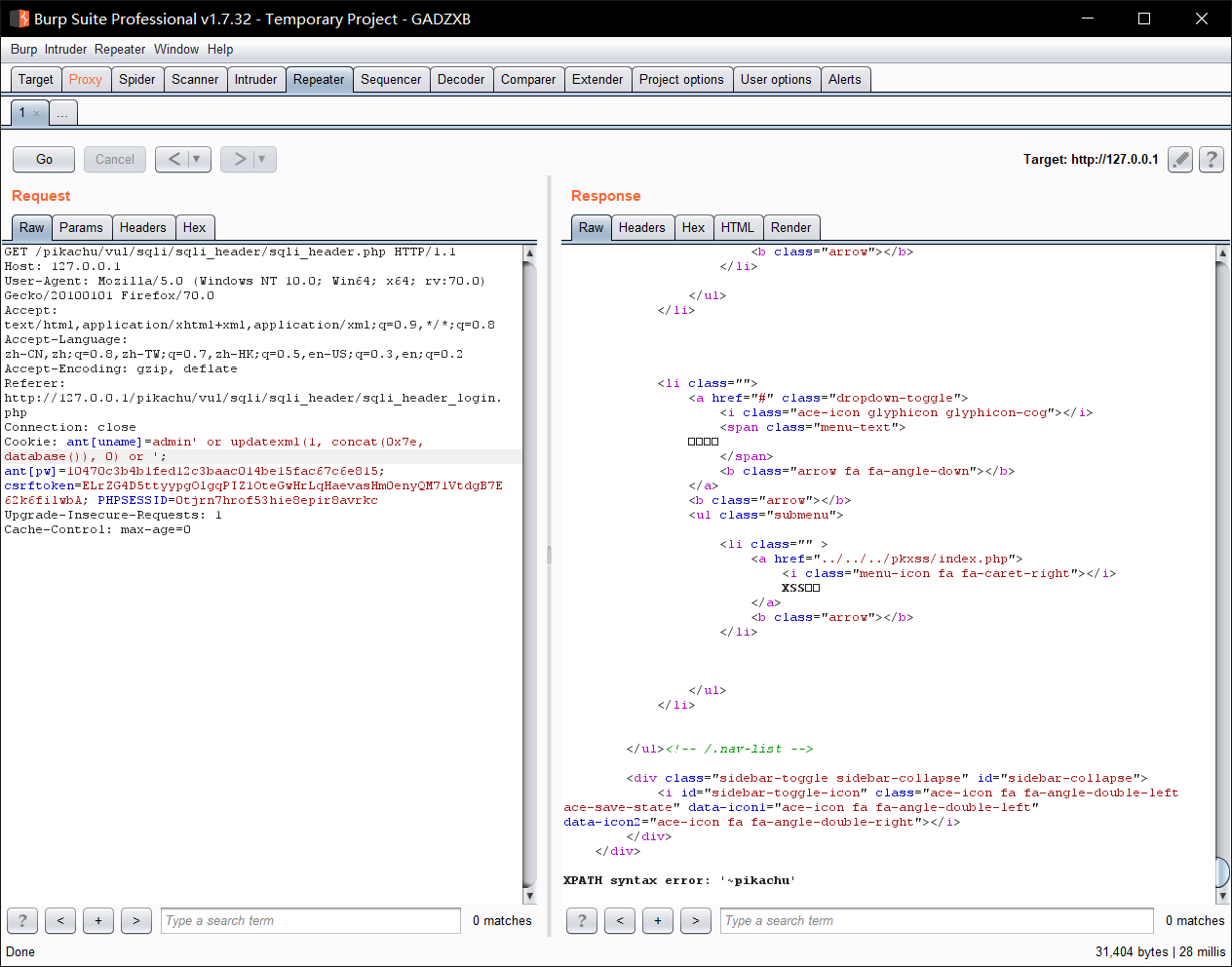The width and height of the screenshot is (1232, 967).
Task: Click response search help question icon
Action: click(582, 920)
